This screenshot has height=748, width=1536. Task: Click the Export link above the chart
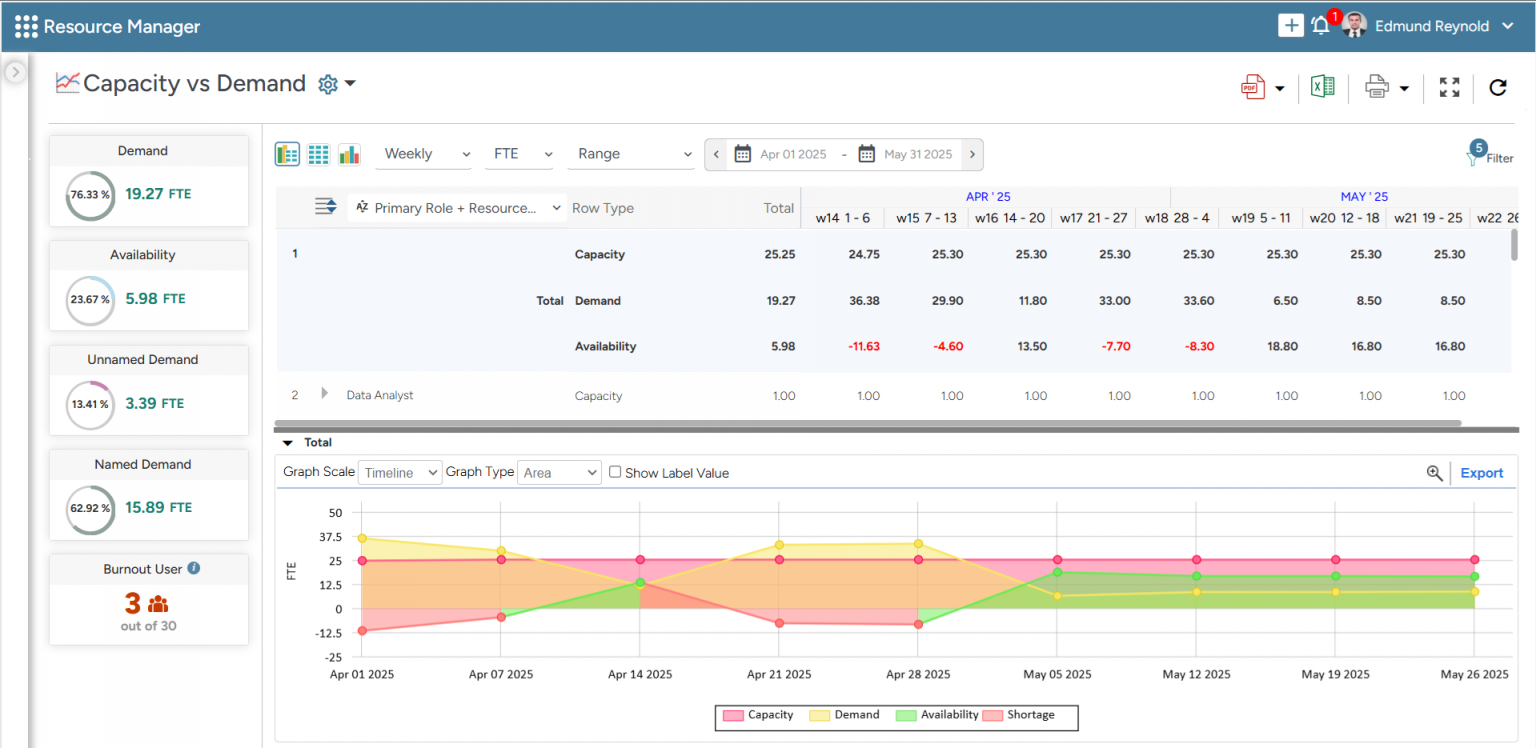[x=1481, y=472]
